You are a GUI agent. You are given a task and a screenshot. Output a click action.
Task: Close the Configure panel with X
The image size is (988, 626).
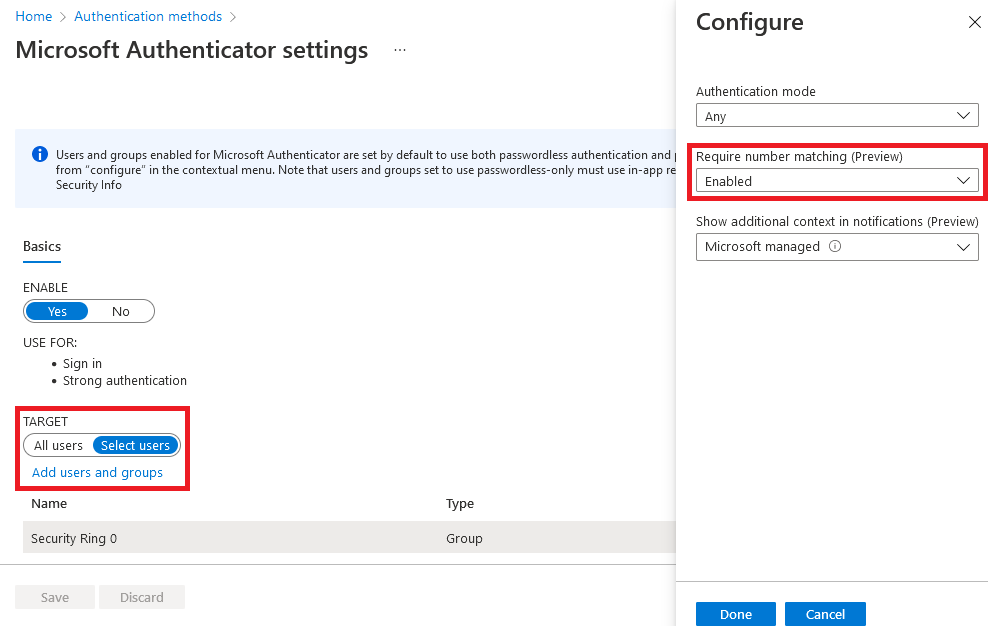(974, 23)
